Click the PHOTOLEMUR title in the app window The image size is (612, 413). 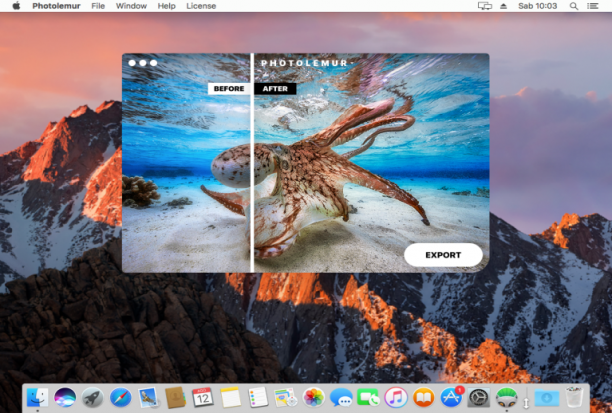(304, 63)
